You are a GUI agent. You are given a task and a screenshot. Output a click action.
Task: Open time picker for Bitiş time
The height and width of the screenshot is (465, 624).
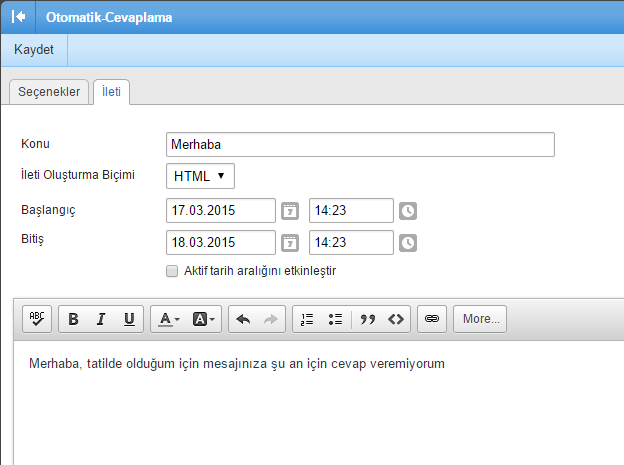(408, 243)
